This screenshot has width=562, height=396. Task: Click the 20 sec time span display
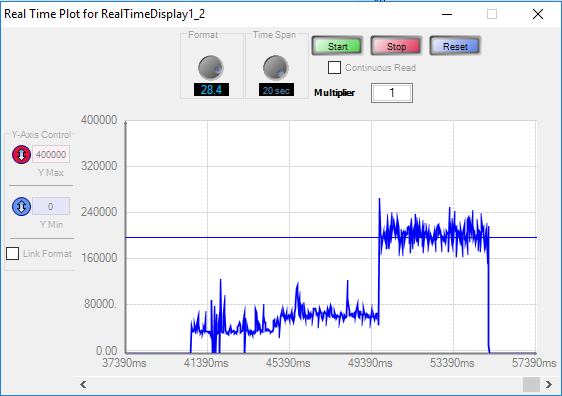tap(276, 90)
